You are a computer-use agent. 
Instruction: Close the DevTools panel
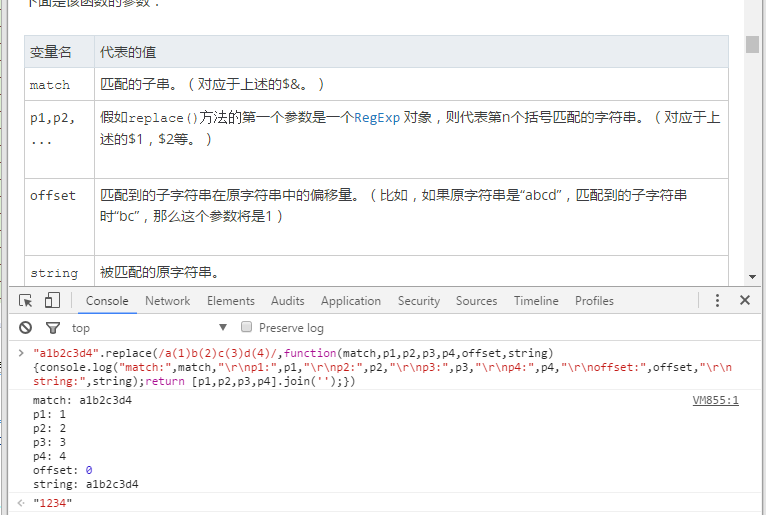pos(745,300)
